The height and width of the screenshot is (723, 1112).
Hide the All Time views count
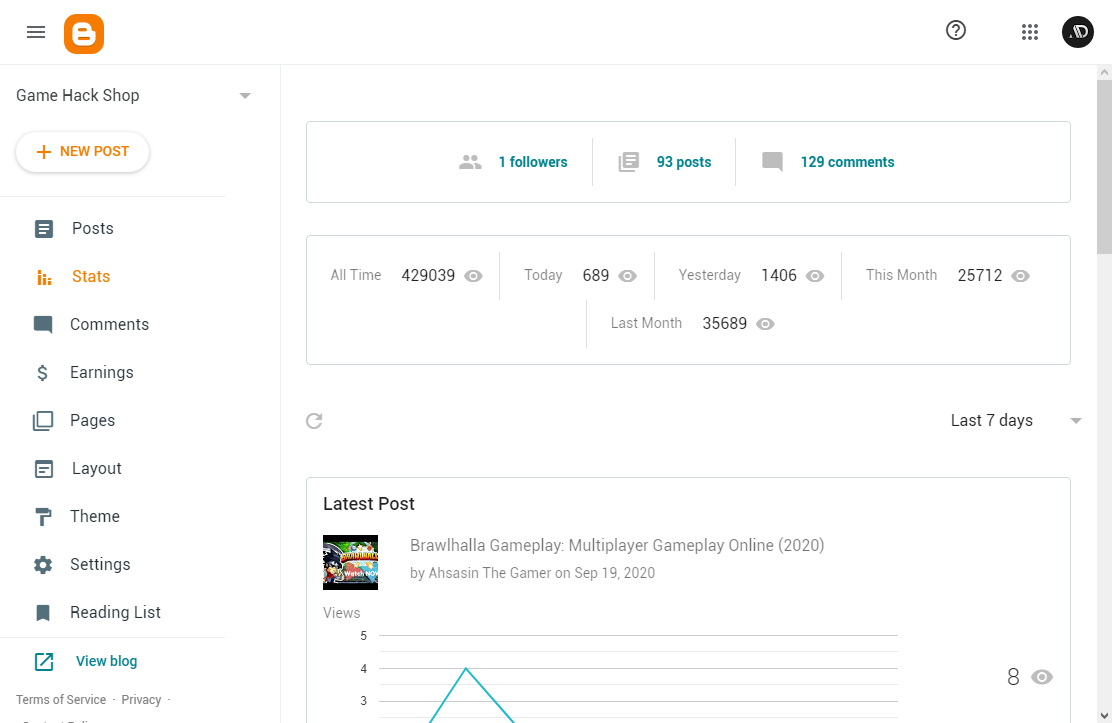click(473, 275)
